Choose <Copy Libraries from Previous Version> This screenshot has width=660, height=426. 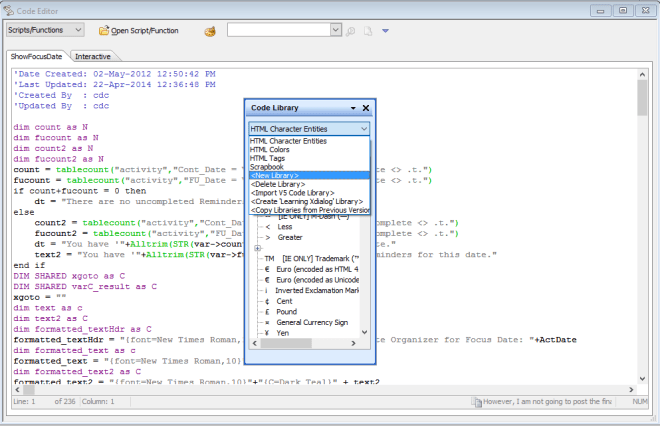click(309, 210)
